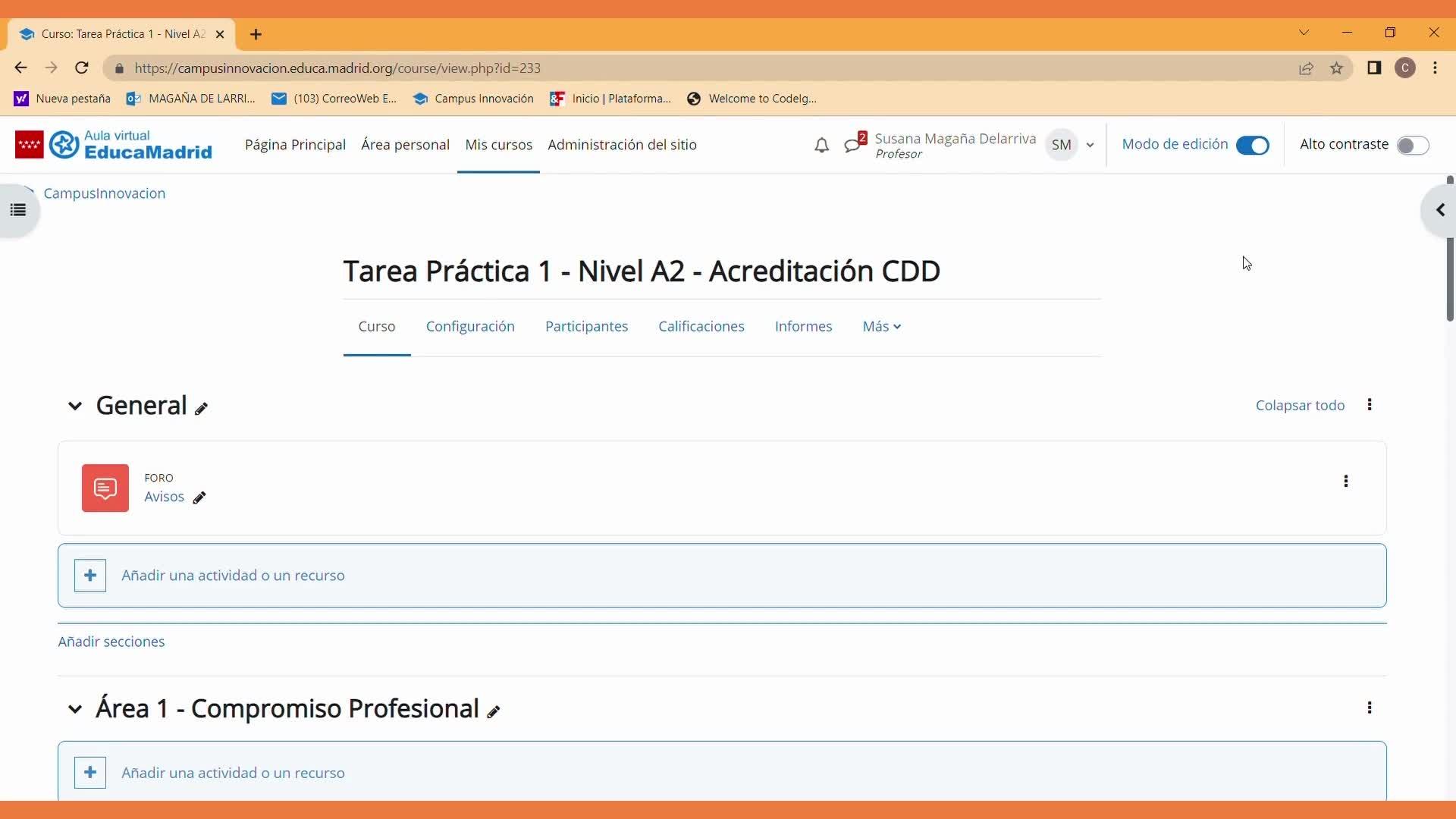The height and width of the screenshot is (819, 1456).
Task: Switch to the Participantes tab
Action: [586, 326]
